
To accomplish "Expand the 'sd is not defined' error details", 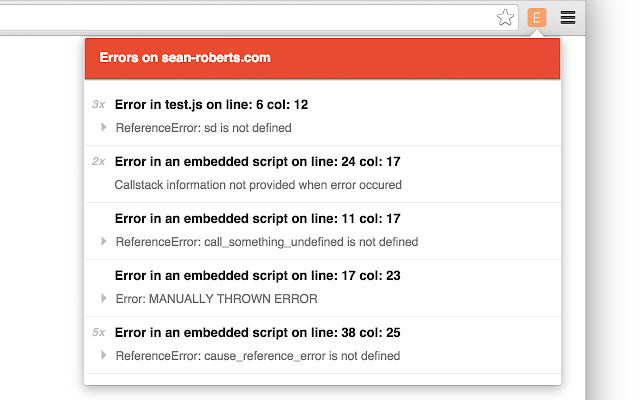I will [x=104, y=128].
